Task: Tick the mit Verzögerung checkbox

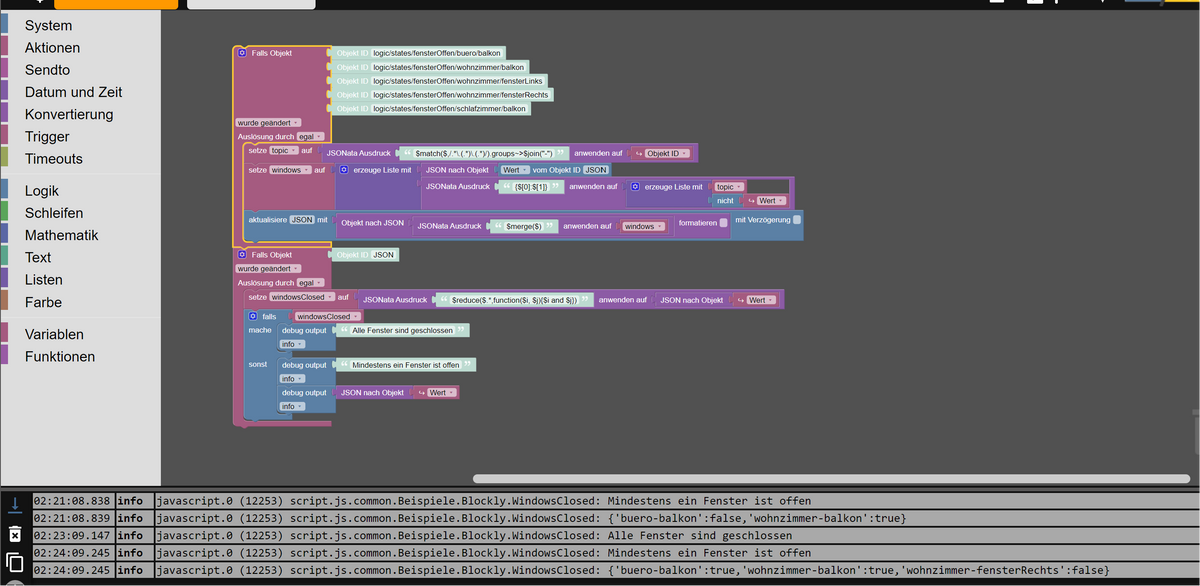Action: pos(797,220)
